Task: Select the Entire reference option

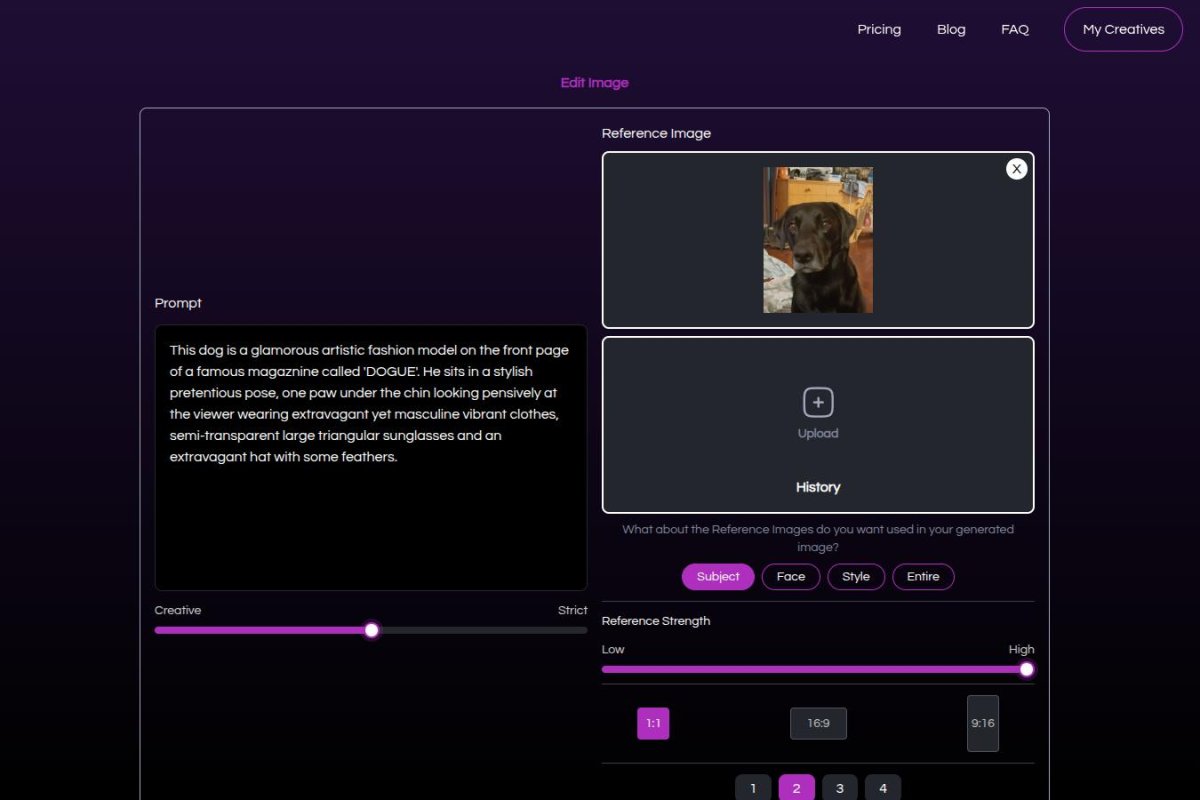Action: tap(922, 576)
